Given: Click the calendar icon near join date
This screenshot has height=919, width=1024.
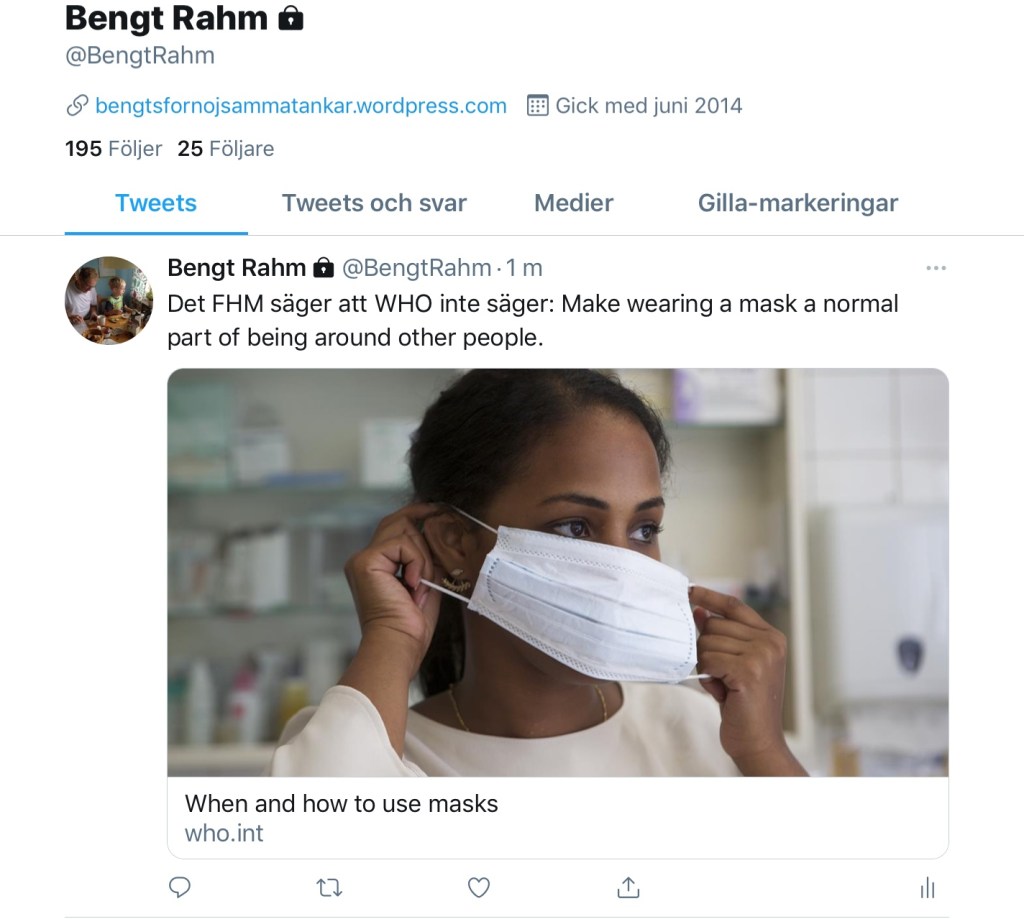Looking at the screenshot, I should click(537, 106).
